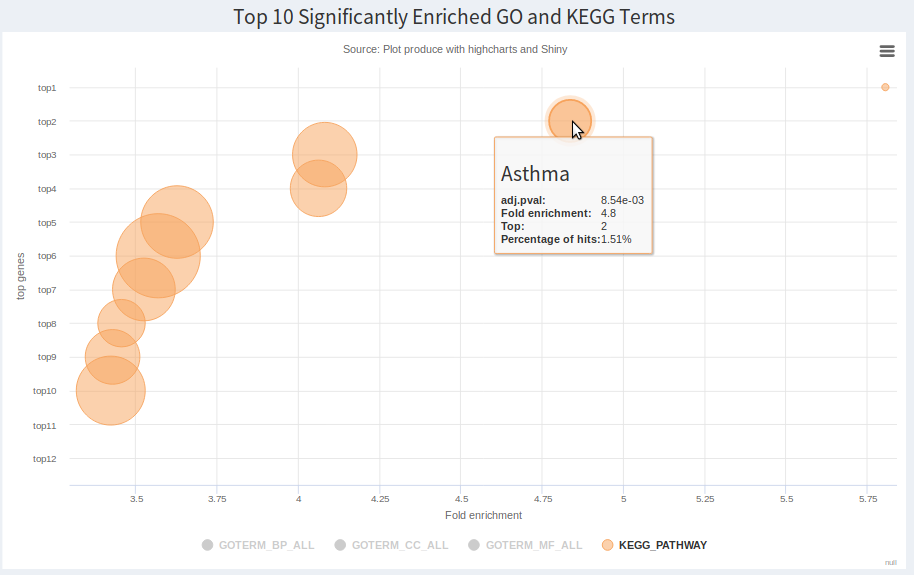
Task: Select the tiny top1 bubble at far right
Action: pyautogui.click(x=885, y=87)
